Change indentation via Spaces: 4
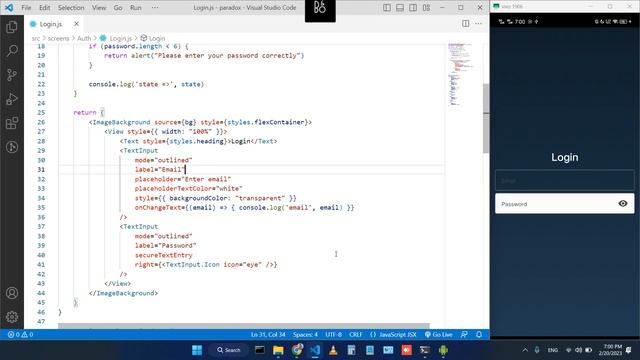The height and width of the screenshot is (360, 640). point(305,334)
